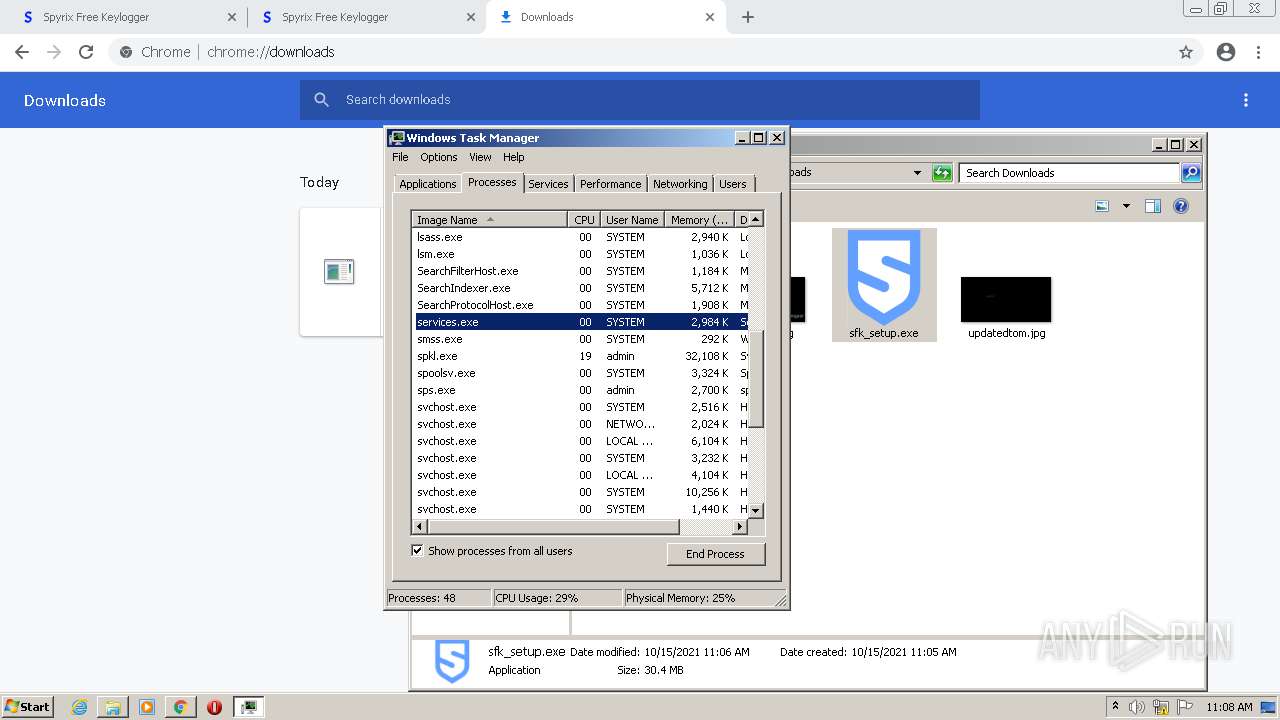Sort processes by User Name column
This screenshot has width=1280, height=720.
coord(632,219)
